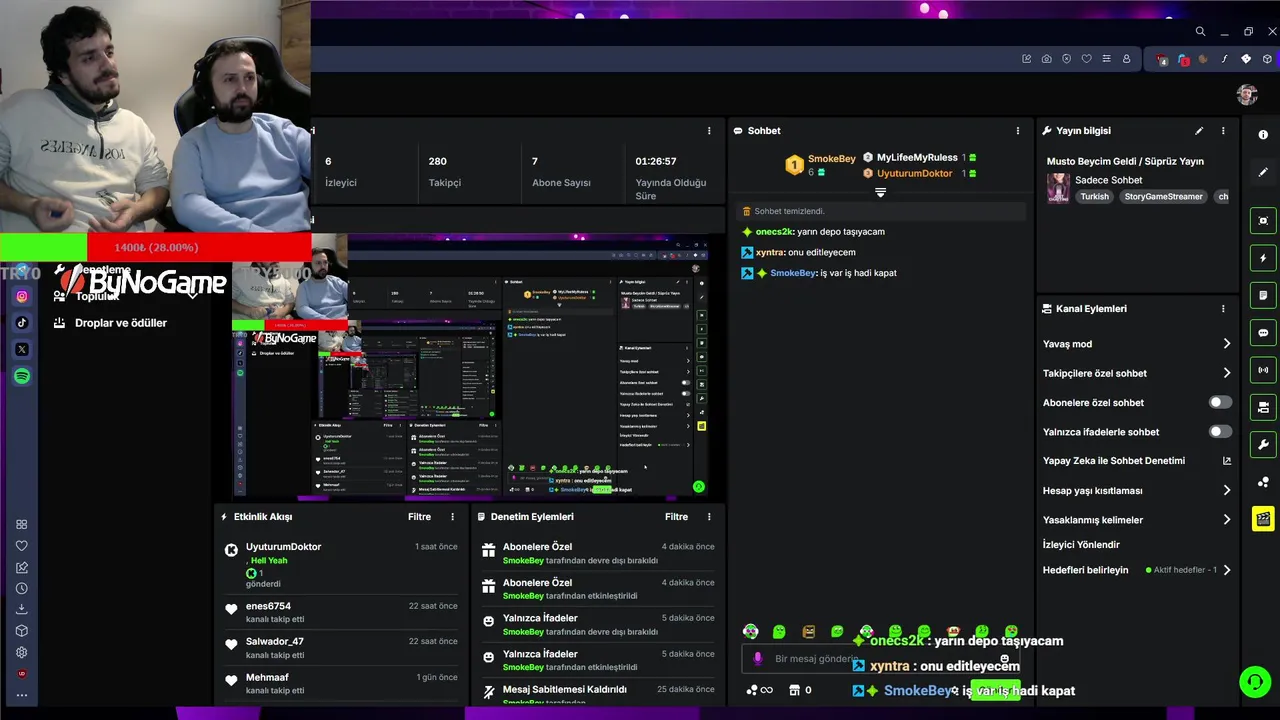Expand Hedefleri belirleyin goals
Image resolution: width=1280 pixels, height=720 pixels.
(x=1137, y=570)
